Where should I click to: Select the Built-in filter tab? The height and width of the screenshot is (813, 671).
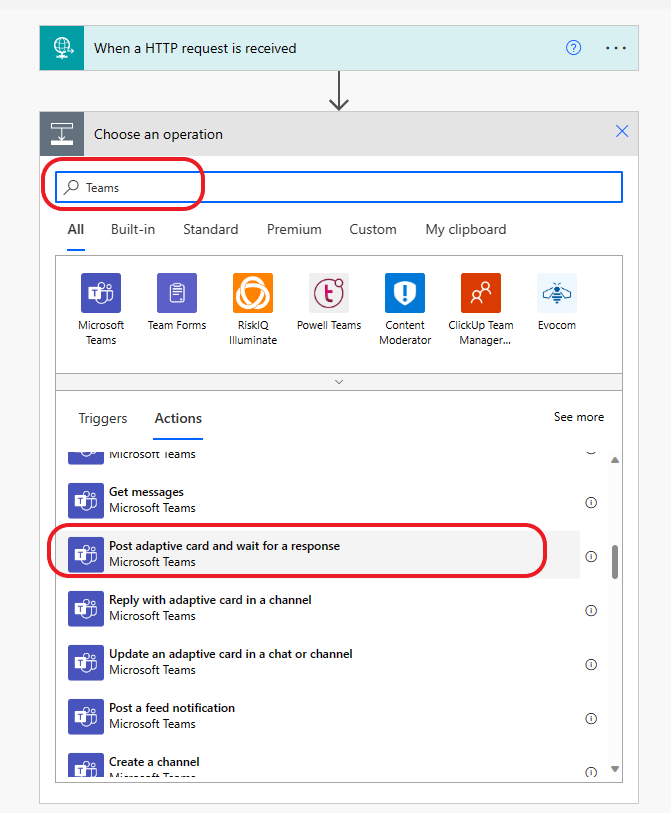point(133,229)
